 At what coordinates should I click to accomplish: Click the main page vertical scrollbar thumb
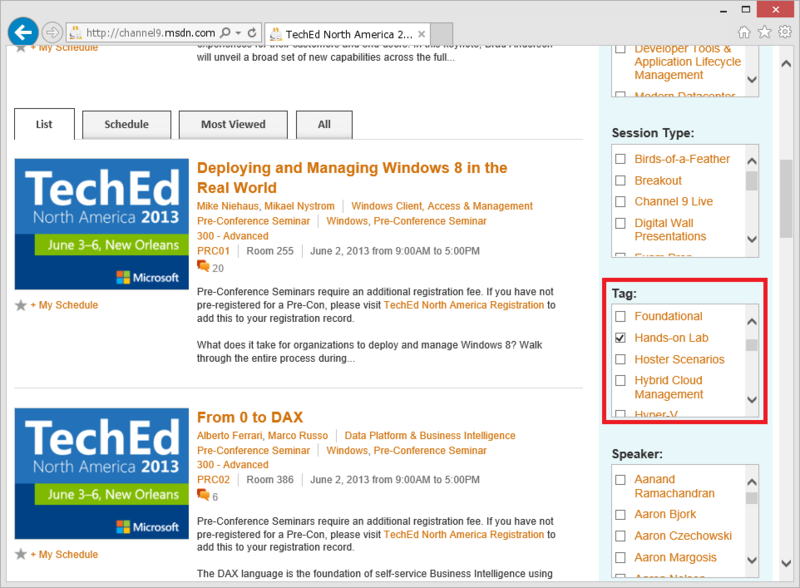click(786, 199)
